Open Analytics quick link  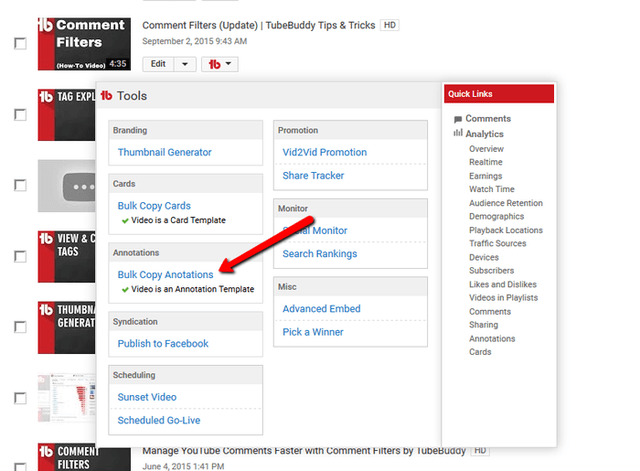tap(484, 134)
